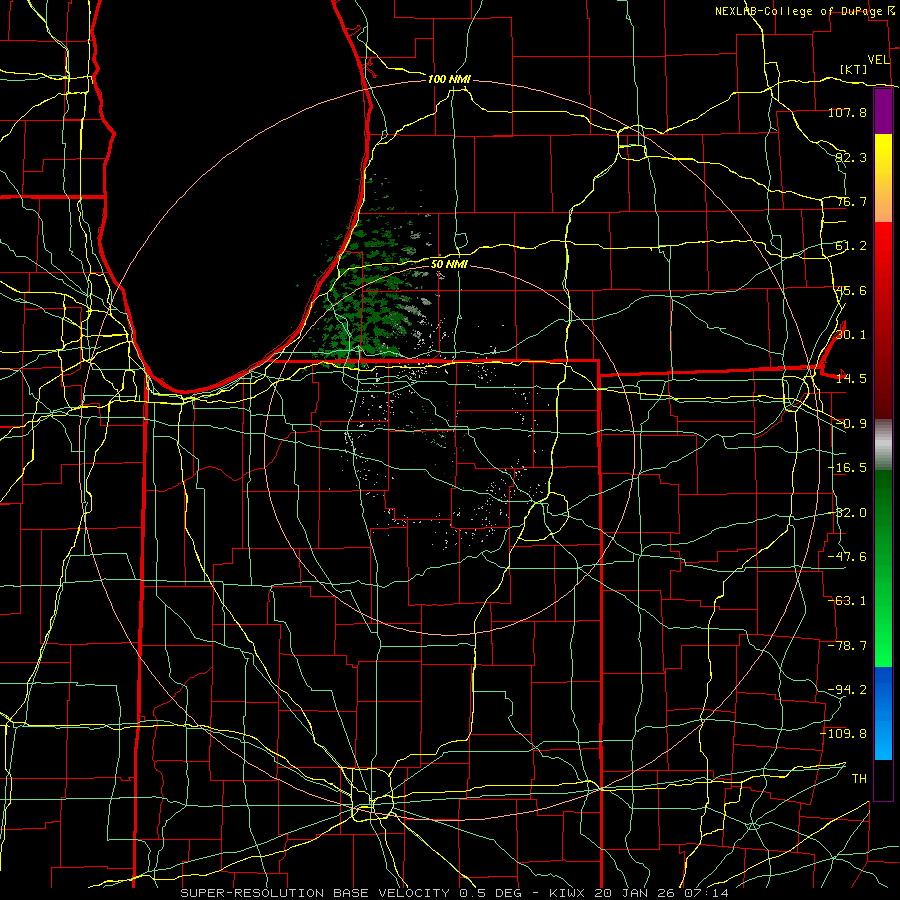Select the -78.7 legend value

click(x=847, y=646)
